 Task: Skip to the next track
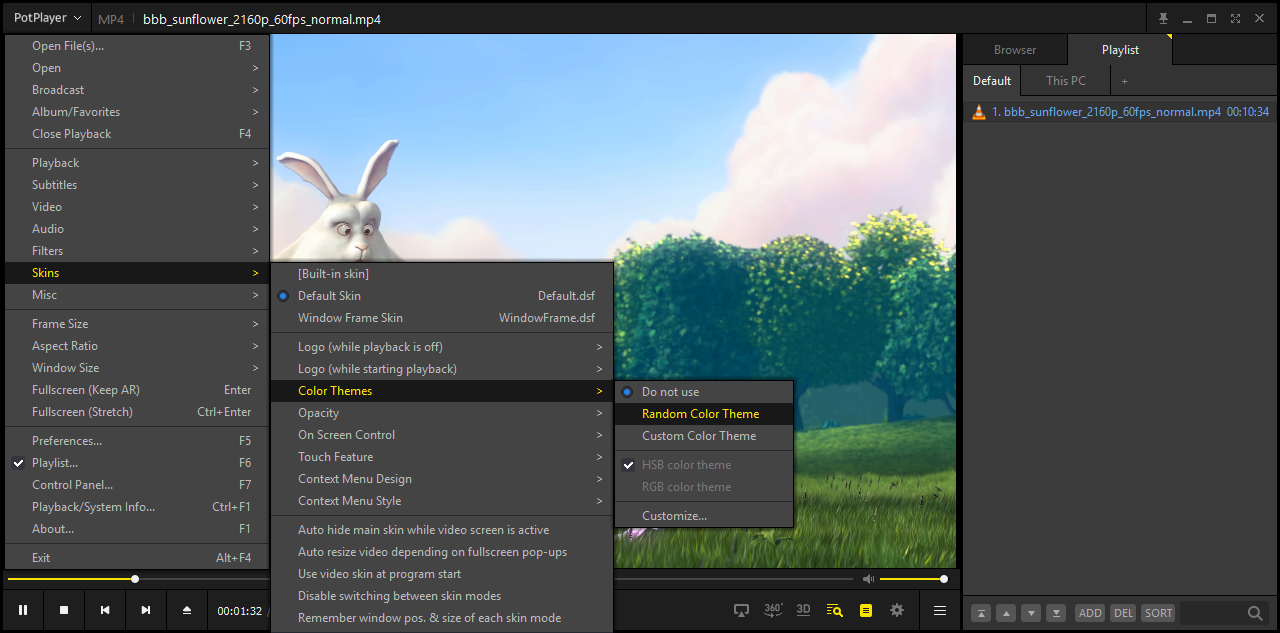(x=146, y=610)
